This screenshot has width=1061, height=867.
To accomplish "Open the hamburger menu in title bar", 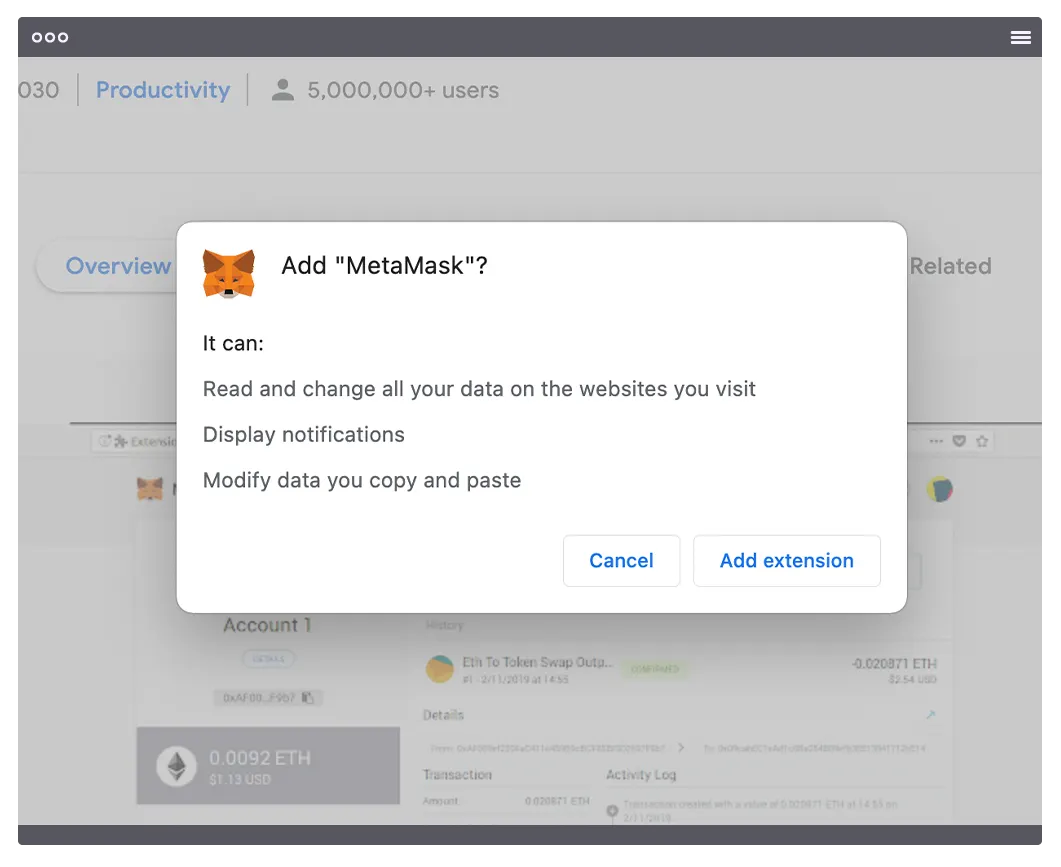I will point(1020,37).
